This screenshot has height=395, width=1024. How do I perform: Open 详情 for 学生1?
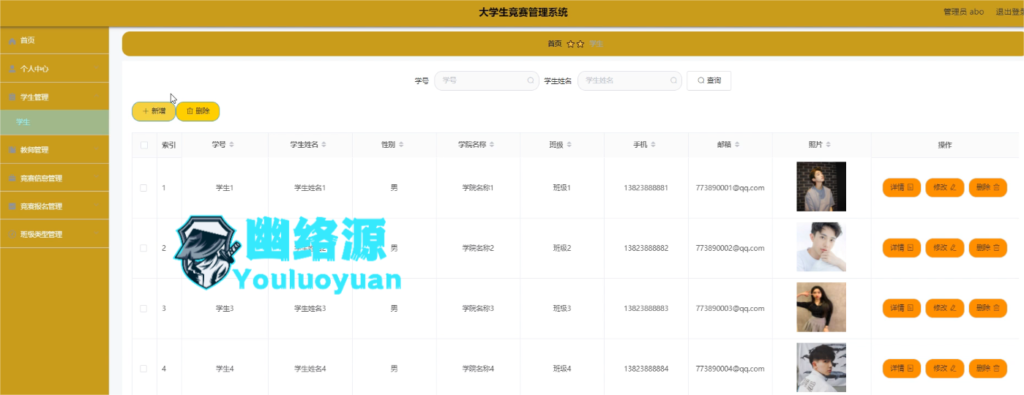pos(901,187)
